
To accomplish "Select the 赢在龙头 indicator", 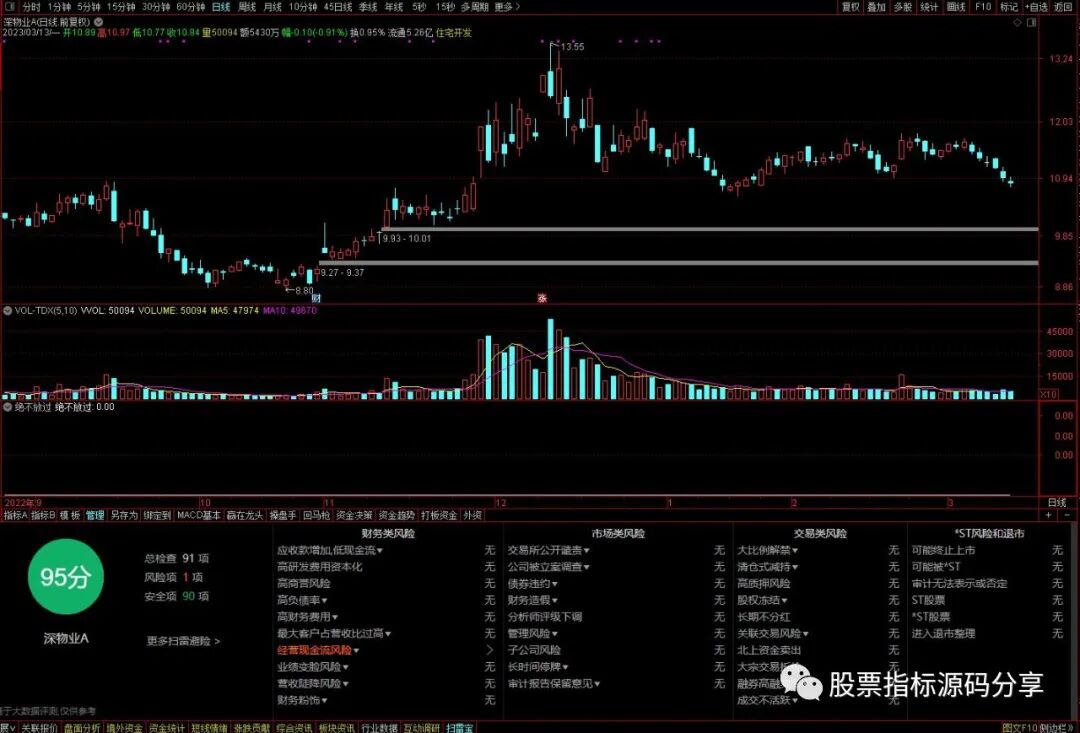I will 245,515.
